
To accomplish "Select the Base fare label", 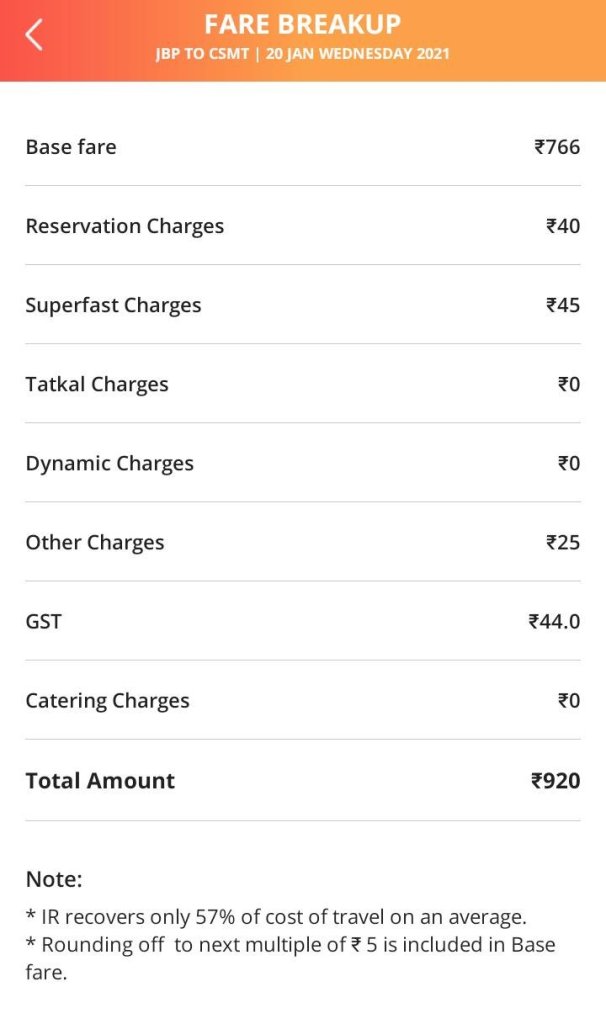I will tap(71, 147).
